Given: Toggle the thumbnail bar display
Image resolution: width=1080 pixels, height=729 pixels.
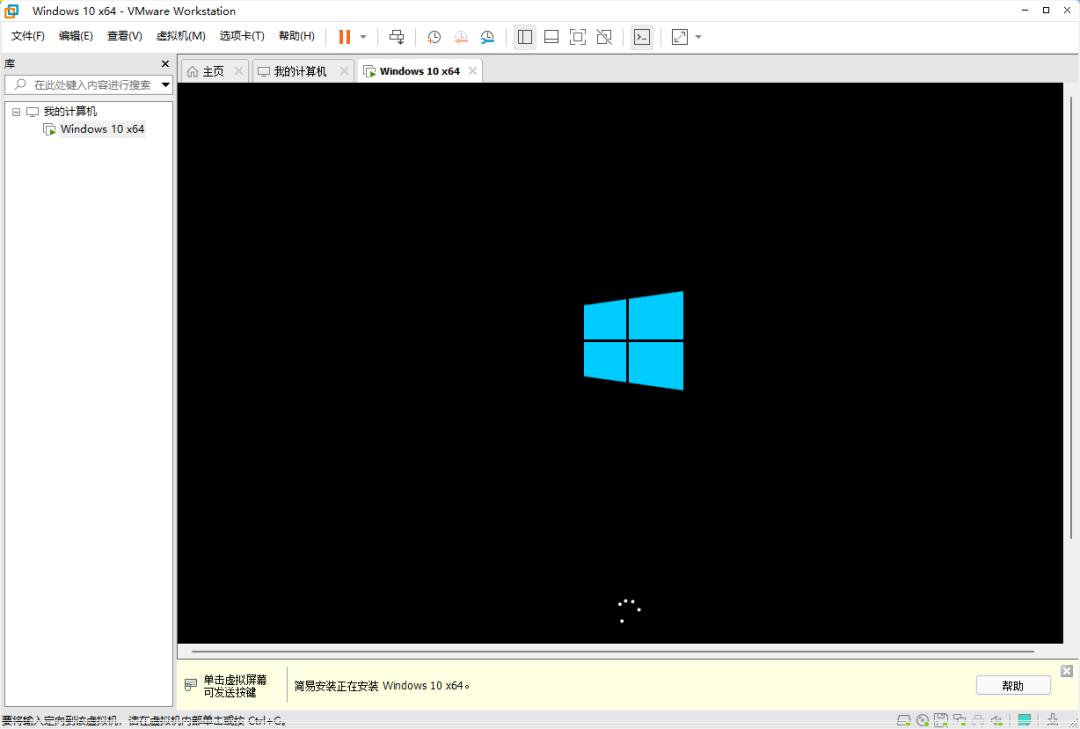Looking at the screenshot, I should [551, 37].
